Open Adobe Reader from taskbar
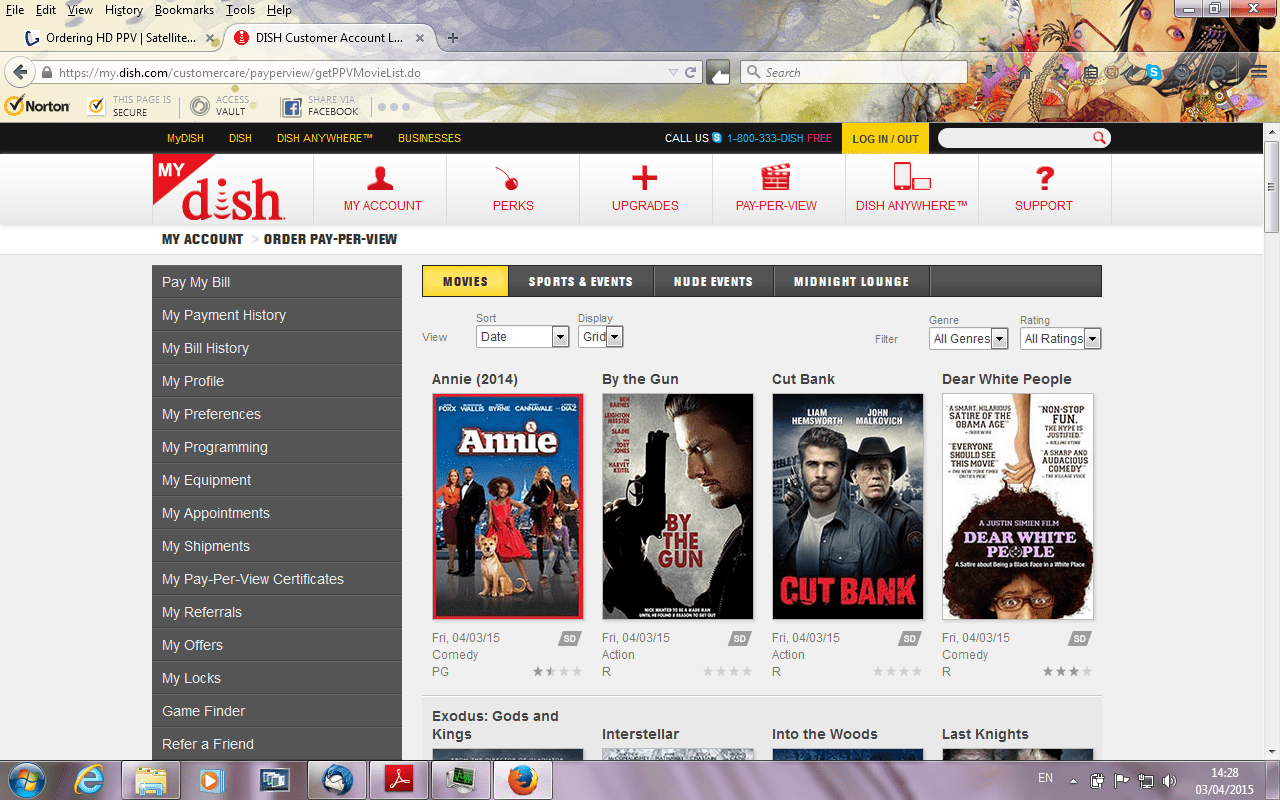This screenshot has height=800, width=1280. [399, 779]
